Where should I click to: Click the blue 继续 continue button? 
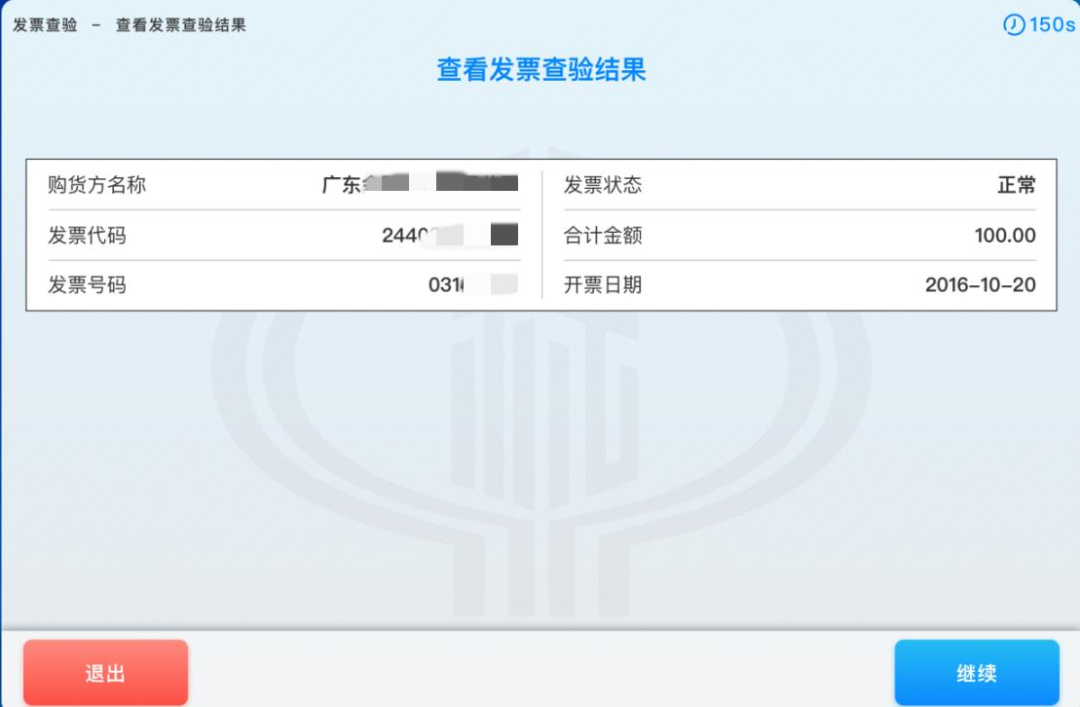click(x=976, y=672)
